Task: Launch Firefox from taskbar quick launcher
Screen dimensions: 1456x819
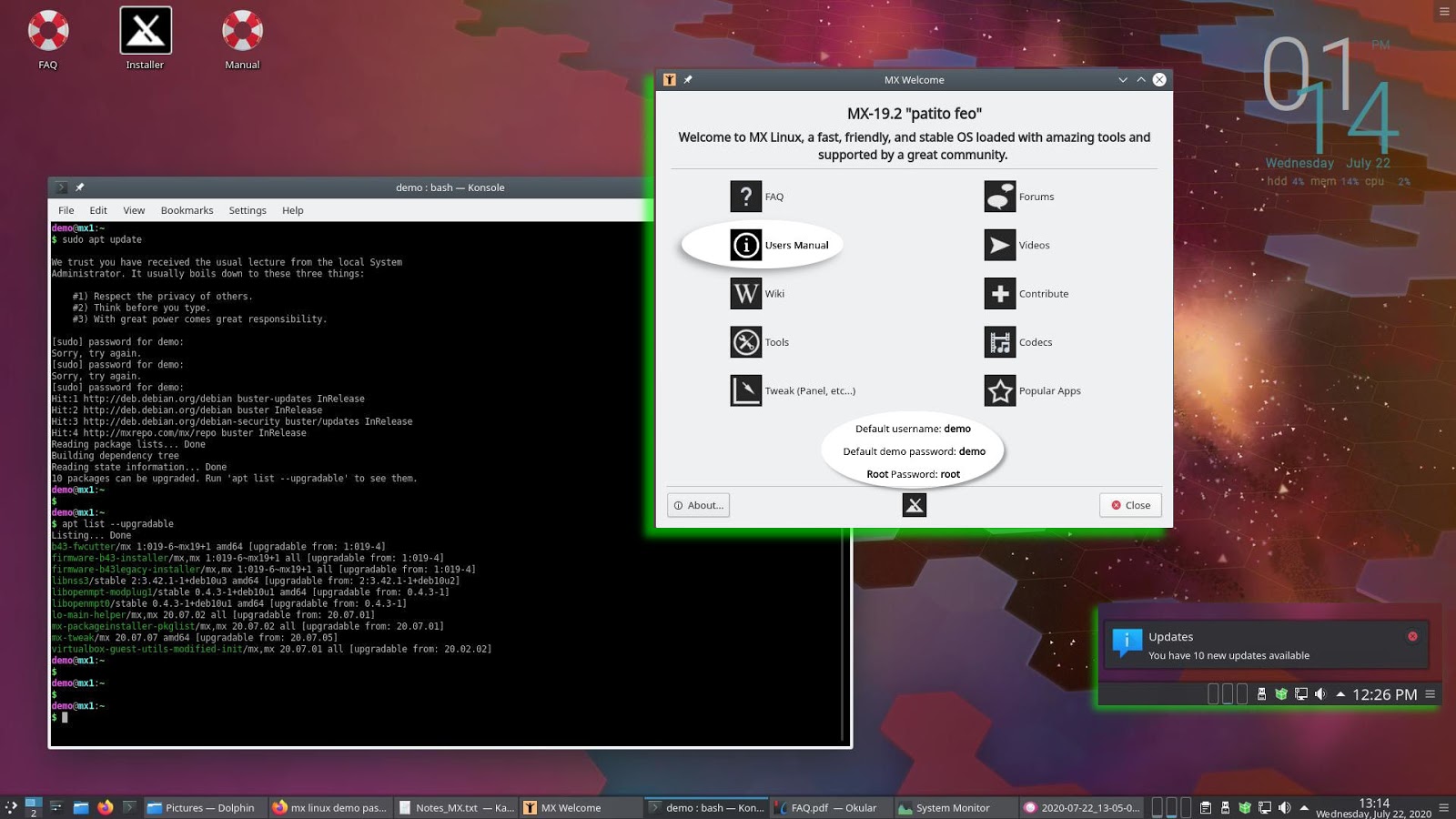Action: click(106, 807)
